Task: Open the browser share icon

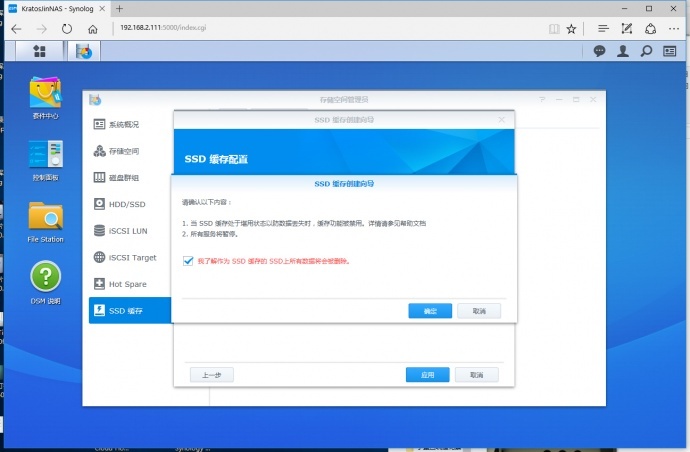Action: 650,29
